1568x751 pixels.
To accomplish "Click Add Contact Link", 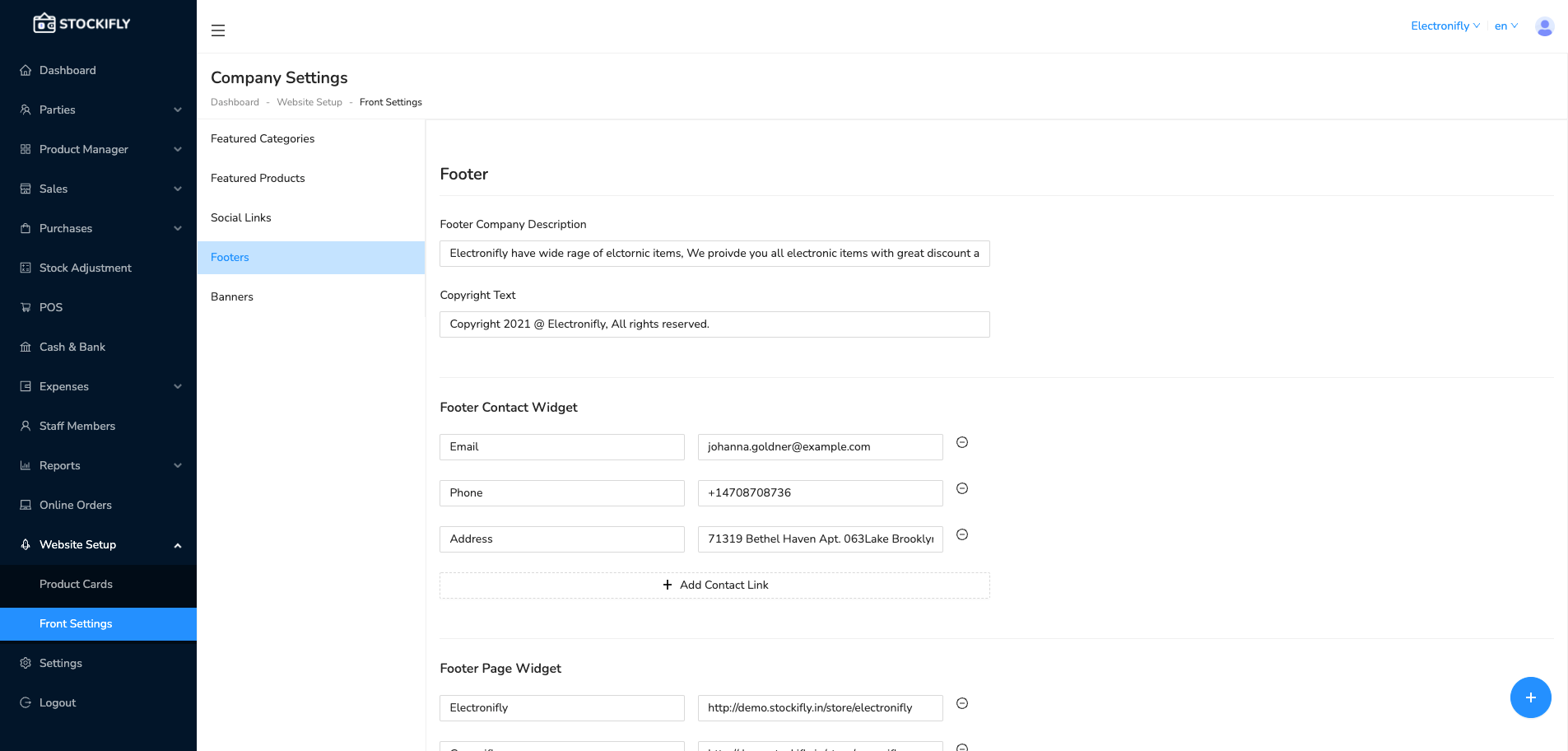I will (714, 585).
